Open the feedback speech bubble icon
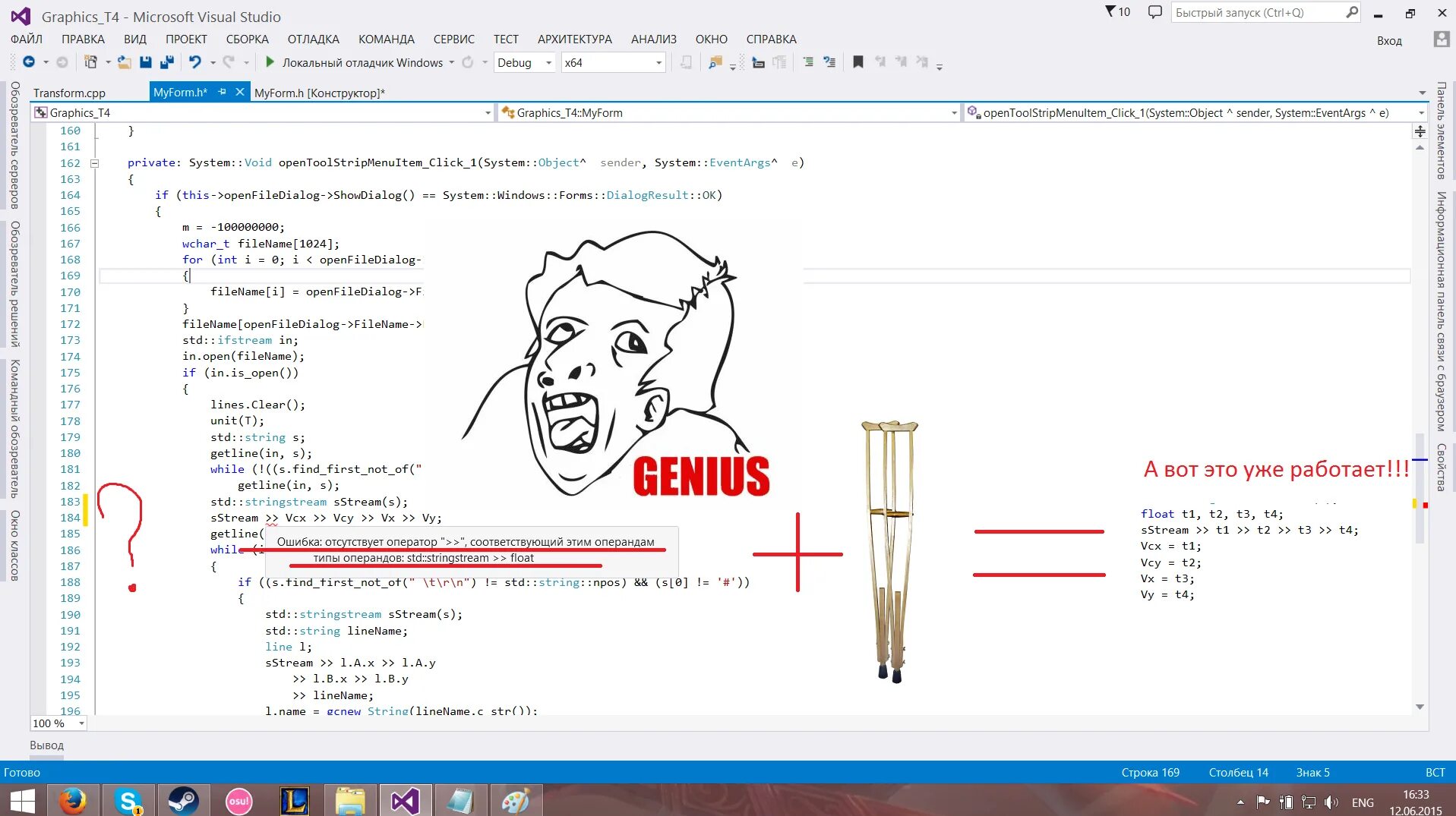Image resolution: width=1456 pixels, height=816 pixels. coord(1155,12)
